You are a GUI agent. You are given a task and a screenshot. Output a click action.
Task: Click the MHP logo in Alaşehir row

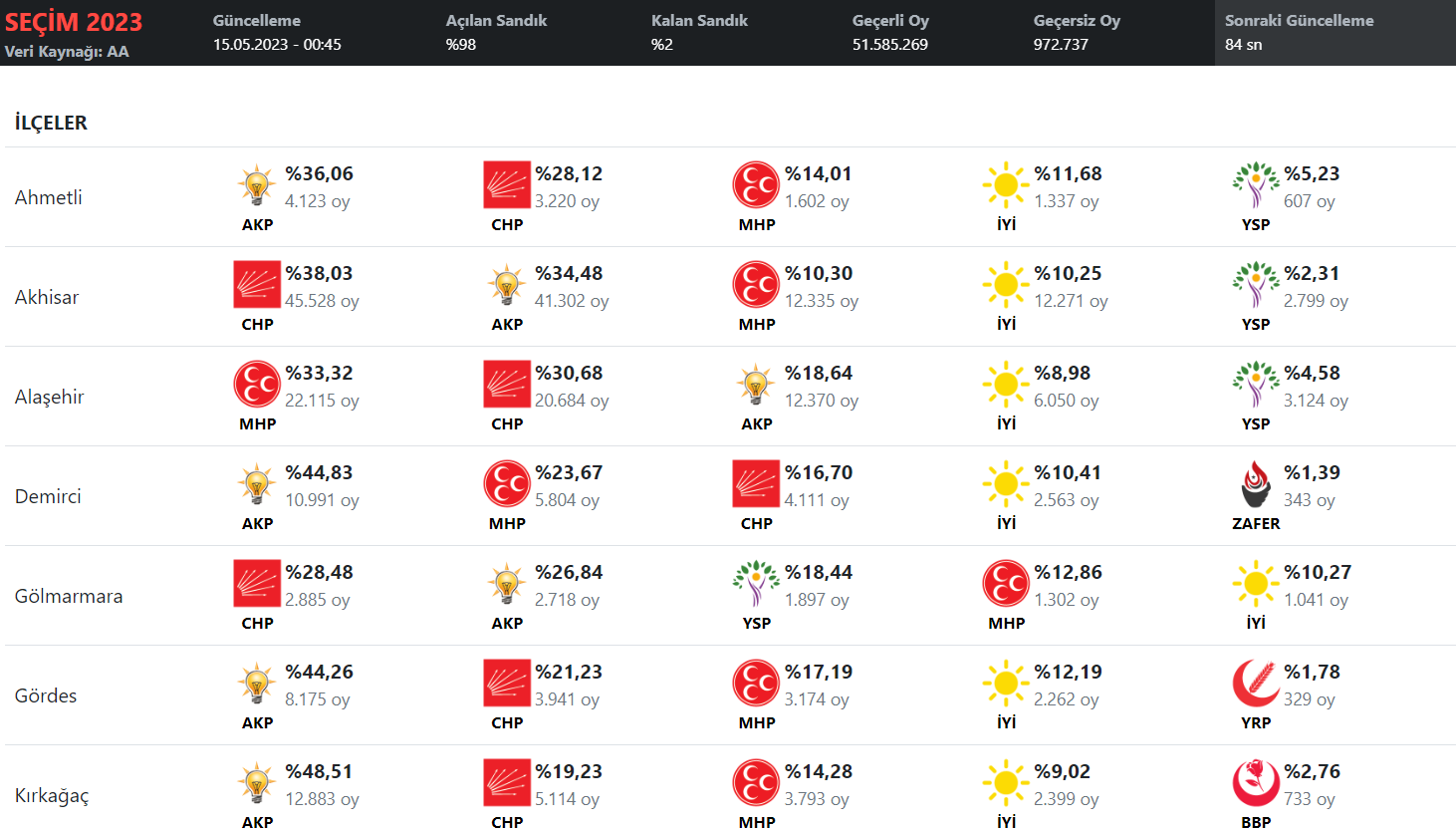[257, 385]
